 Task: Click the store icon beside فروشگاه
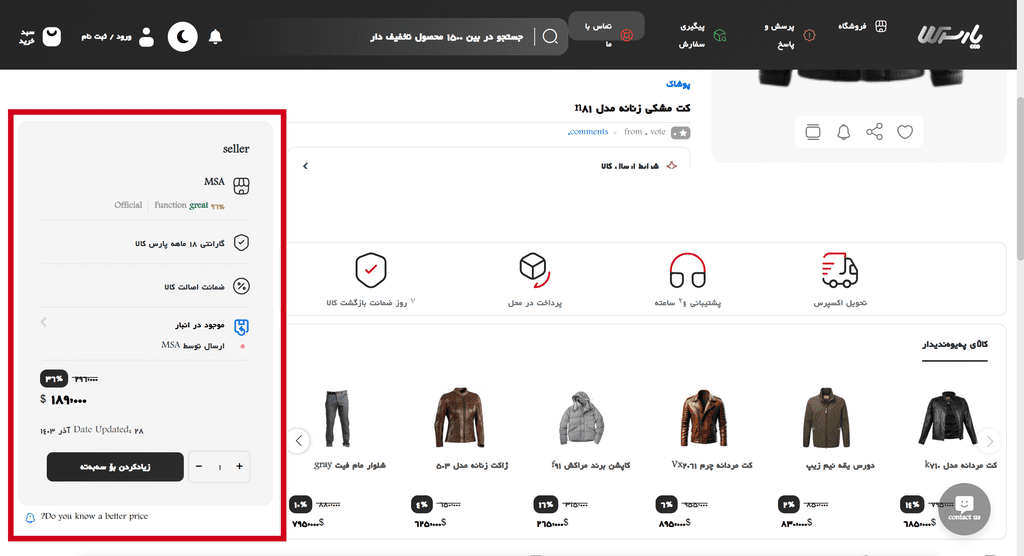(881, 26)
